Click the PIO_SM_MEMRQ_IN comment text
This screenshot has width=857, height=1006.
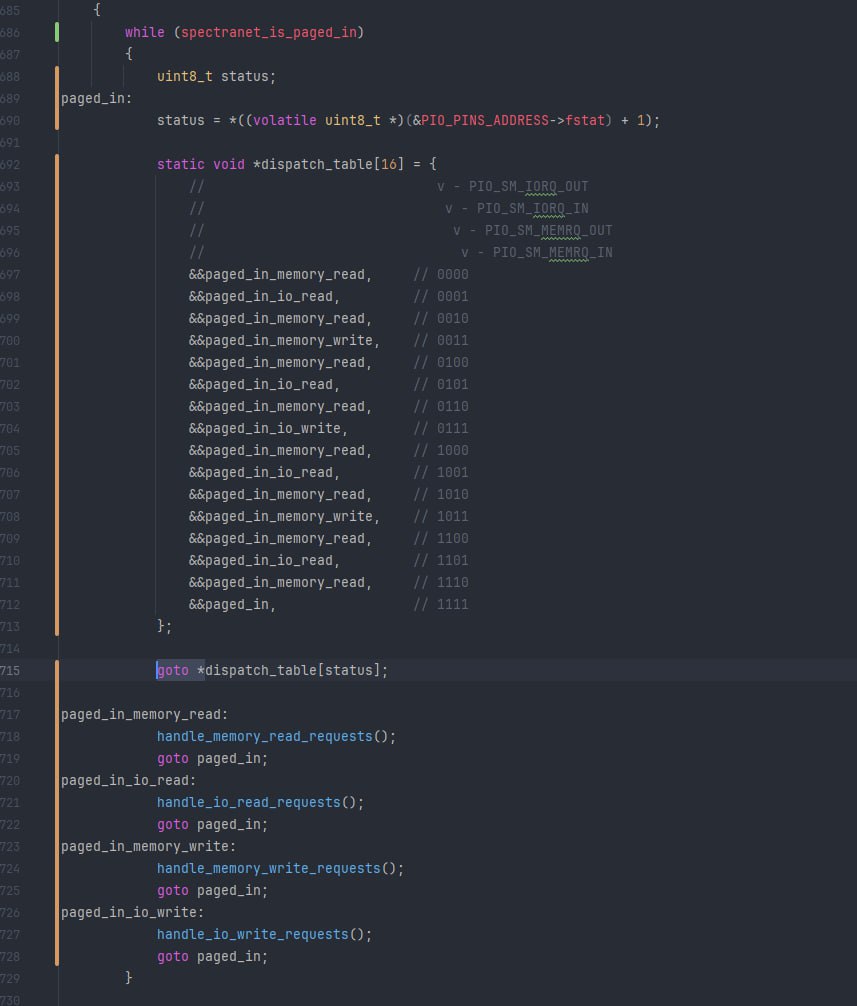tap(552, 253)
